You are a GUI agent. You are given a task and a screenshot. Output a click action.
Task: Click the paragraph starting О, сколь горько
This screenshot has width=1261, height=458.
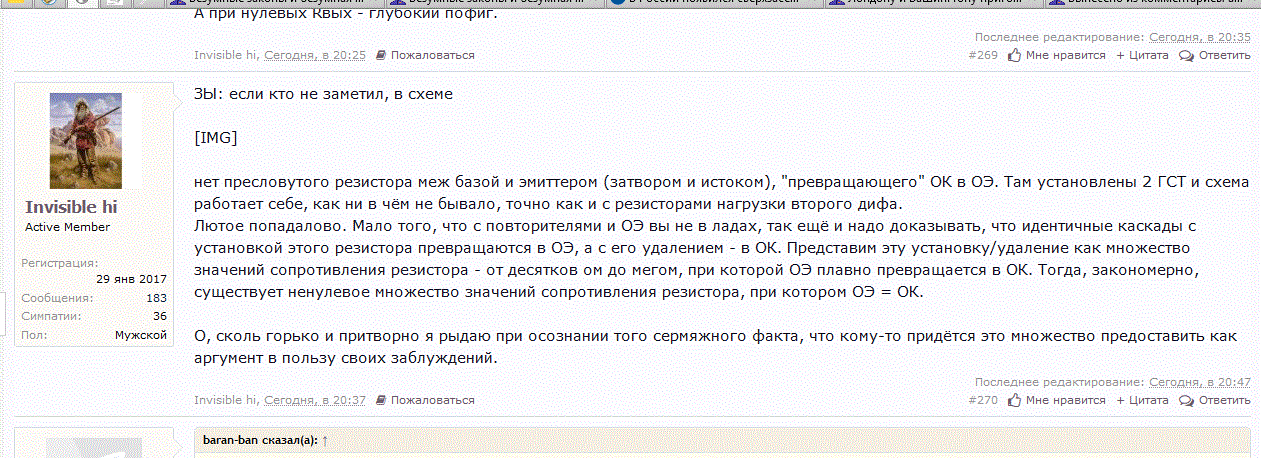coord(715,347)
